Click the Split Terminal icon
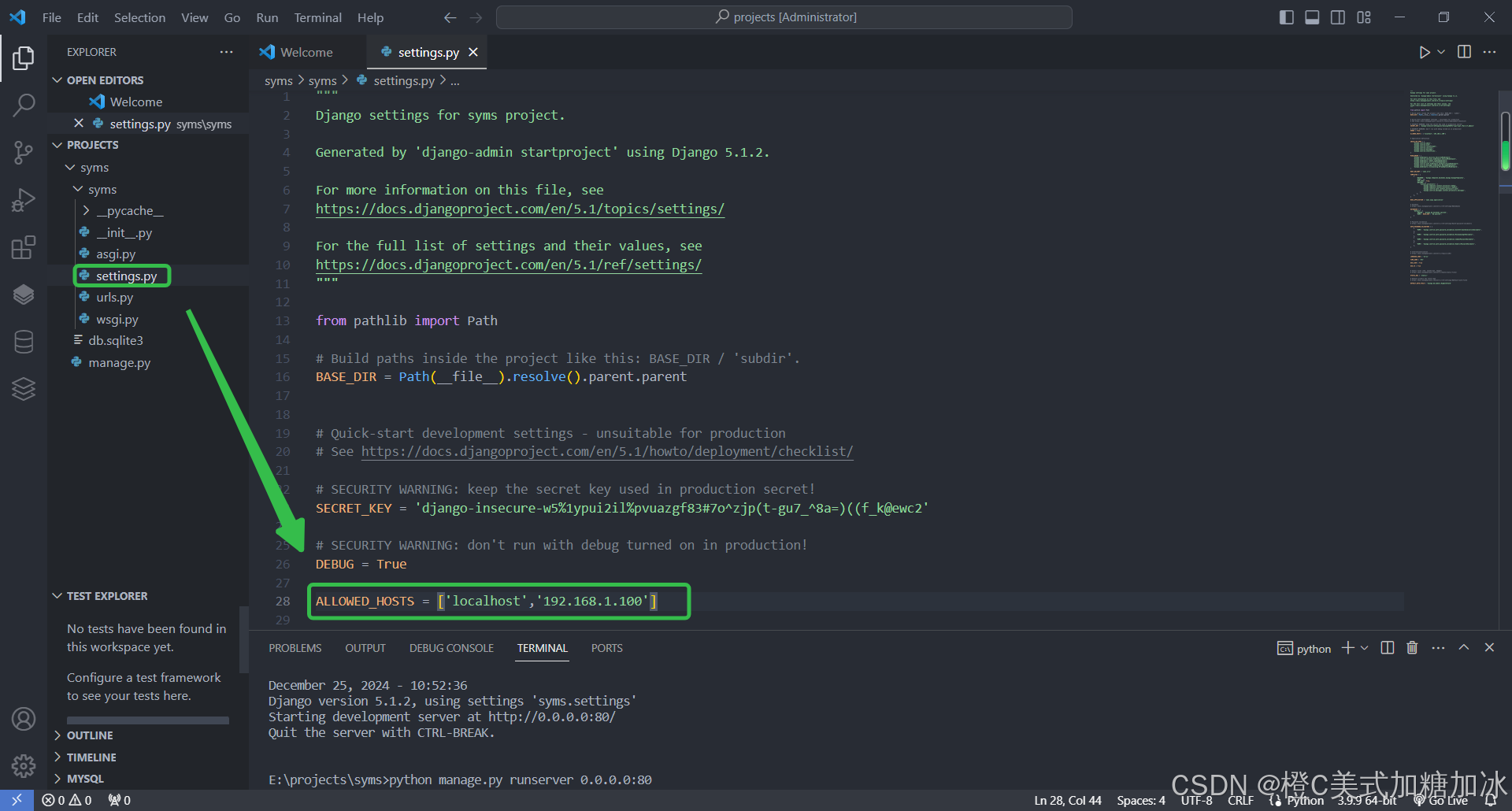The image size is (1512, 811). (x=1387, y=647)
